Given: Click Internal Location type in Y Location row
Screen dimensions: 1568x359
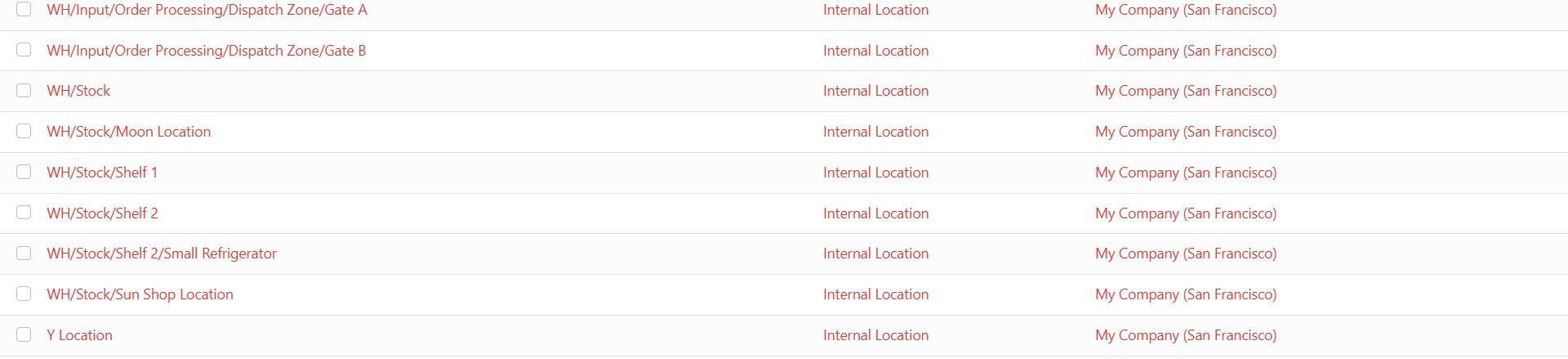Looking at the screenshot, I should tap(875, 335).
